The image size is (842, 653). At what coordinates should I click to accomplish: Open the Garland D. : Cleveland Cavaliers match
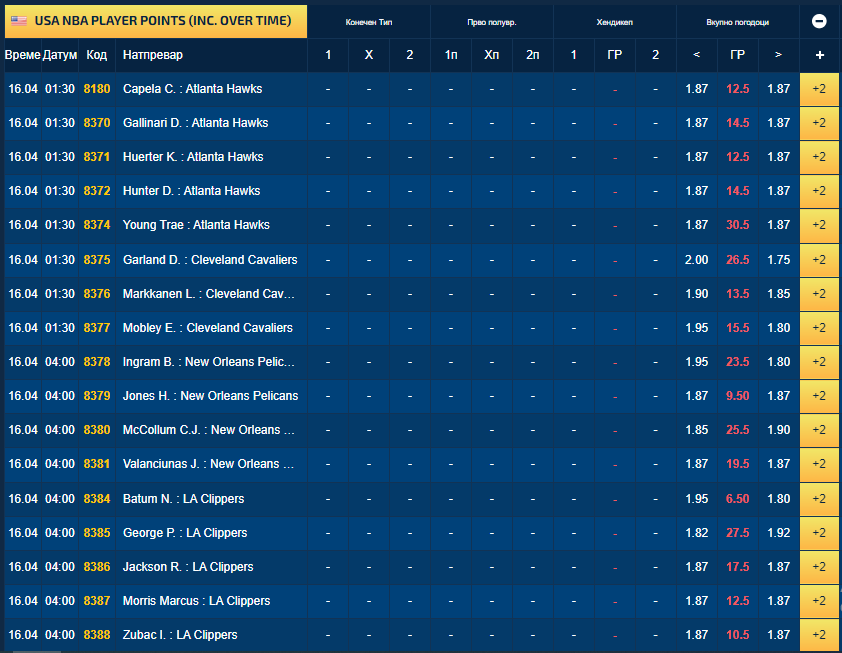[x=210, y=260]
